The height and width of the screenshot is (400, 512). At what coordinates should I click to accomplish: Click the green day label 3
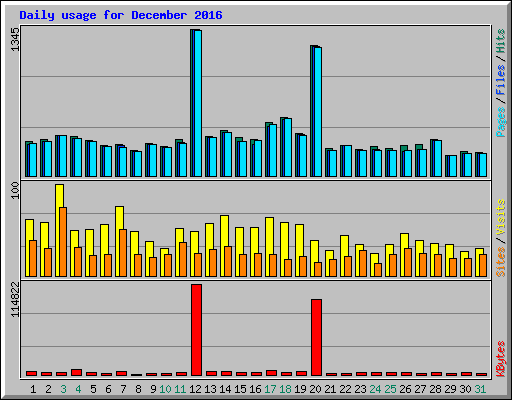click(63, 389)
